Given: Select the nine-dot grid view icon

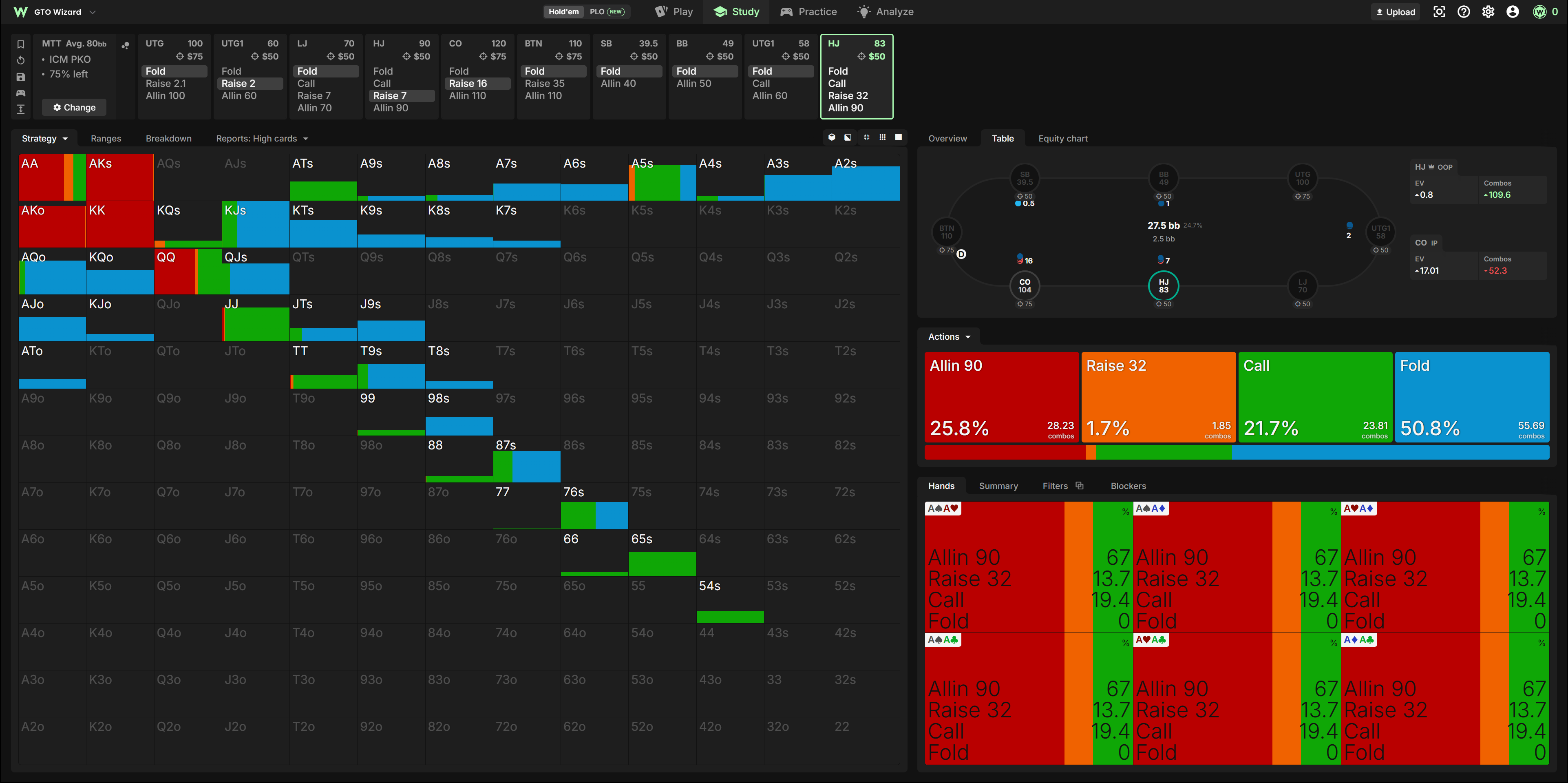Looking at the screenshot, I should 883,137.
